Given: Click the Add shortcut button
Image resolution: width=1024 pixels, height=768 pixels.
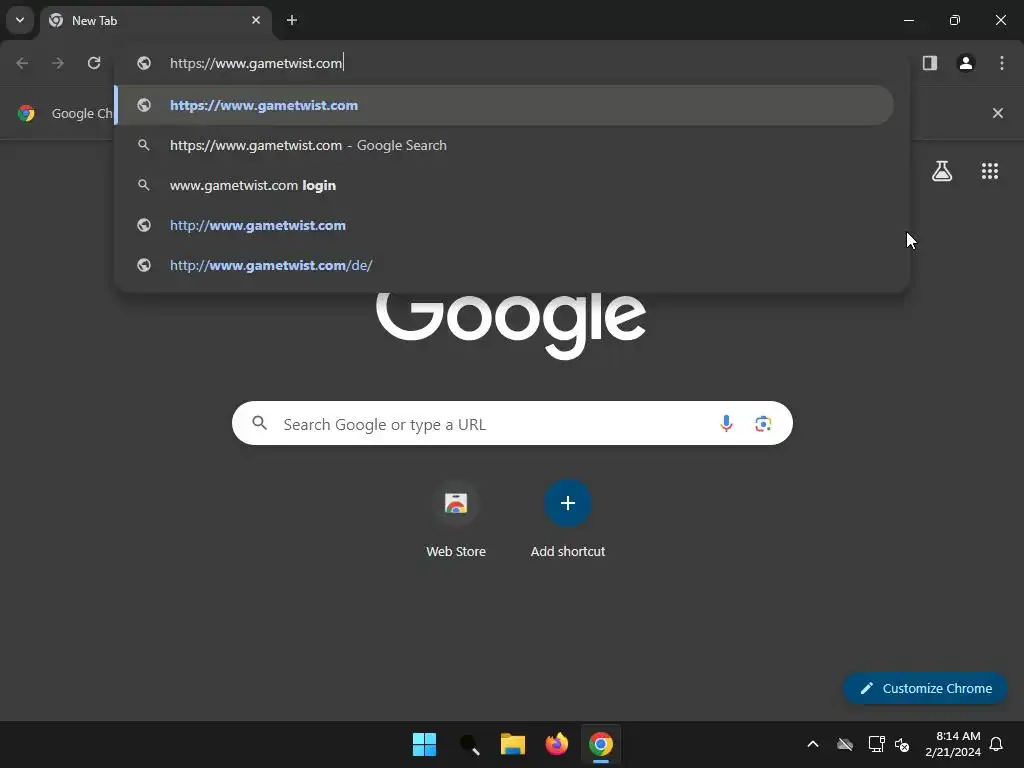Looking at the screenshot, I should click(x=568, y=520).
